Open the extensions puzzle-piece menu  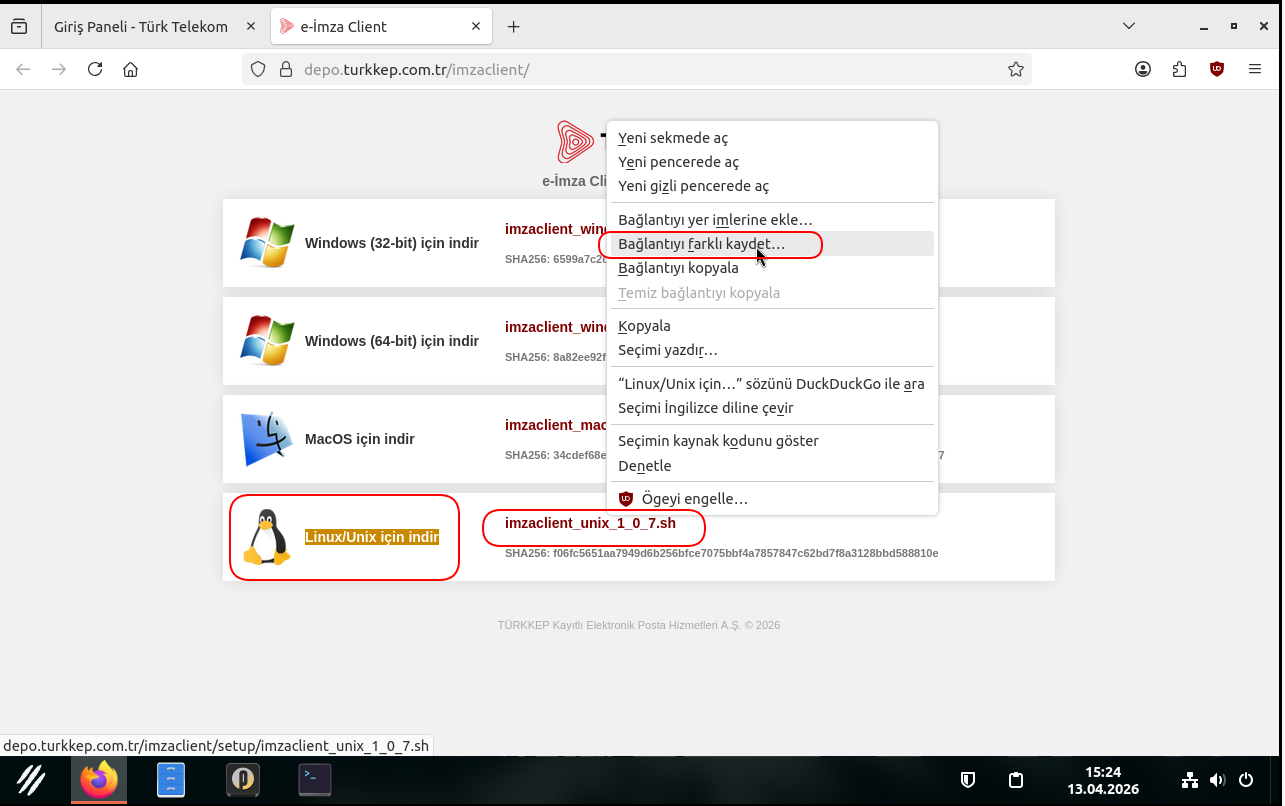(x=1180, y=69)
